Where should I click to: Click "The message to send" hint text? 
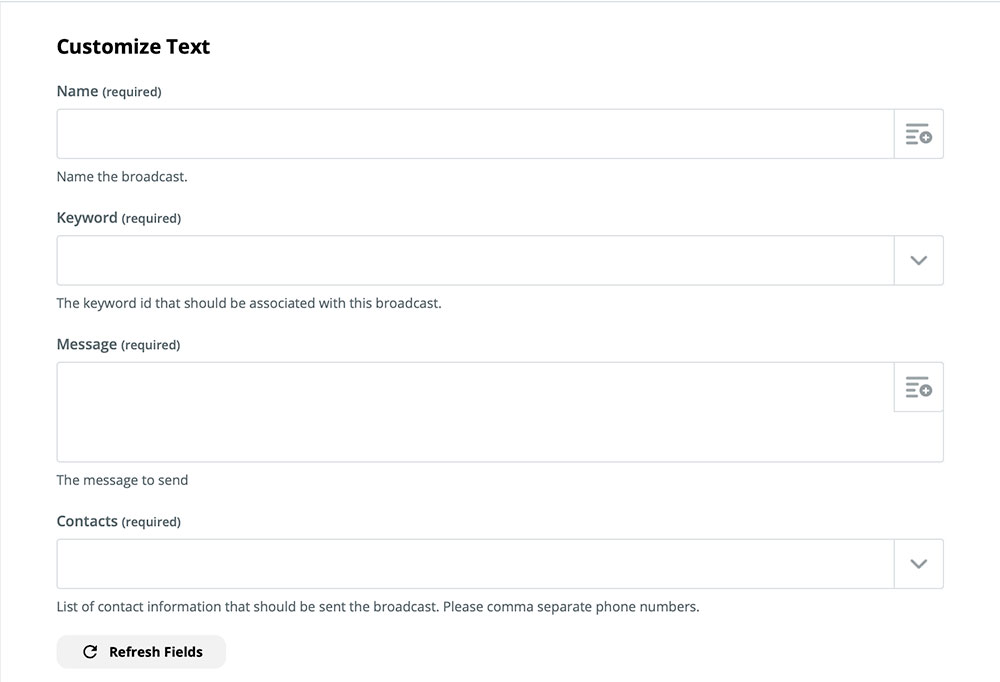[122, 480]
